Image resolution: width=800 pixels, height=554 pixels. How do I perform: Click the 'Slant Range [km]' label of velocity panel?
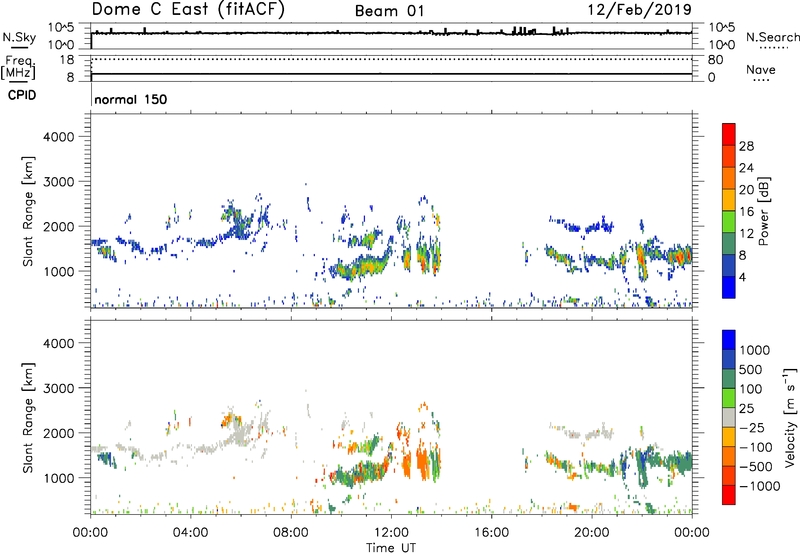28,417
